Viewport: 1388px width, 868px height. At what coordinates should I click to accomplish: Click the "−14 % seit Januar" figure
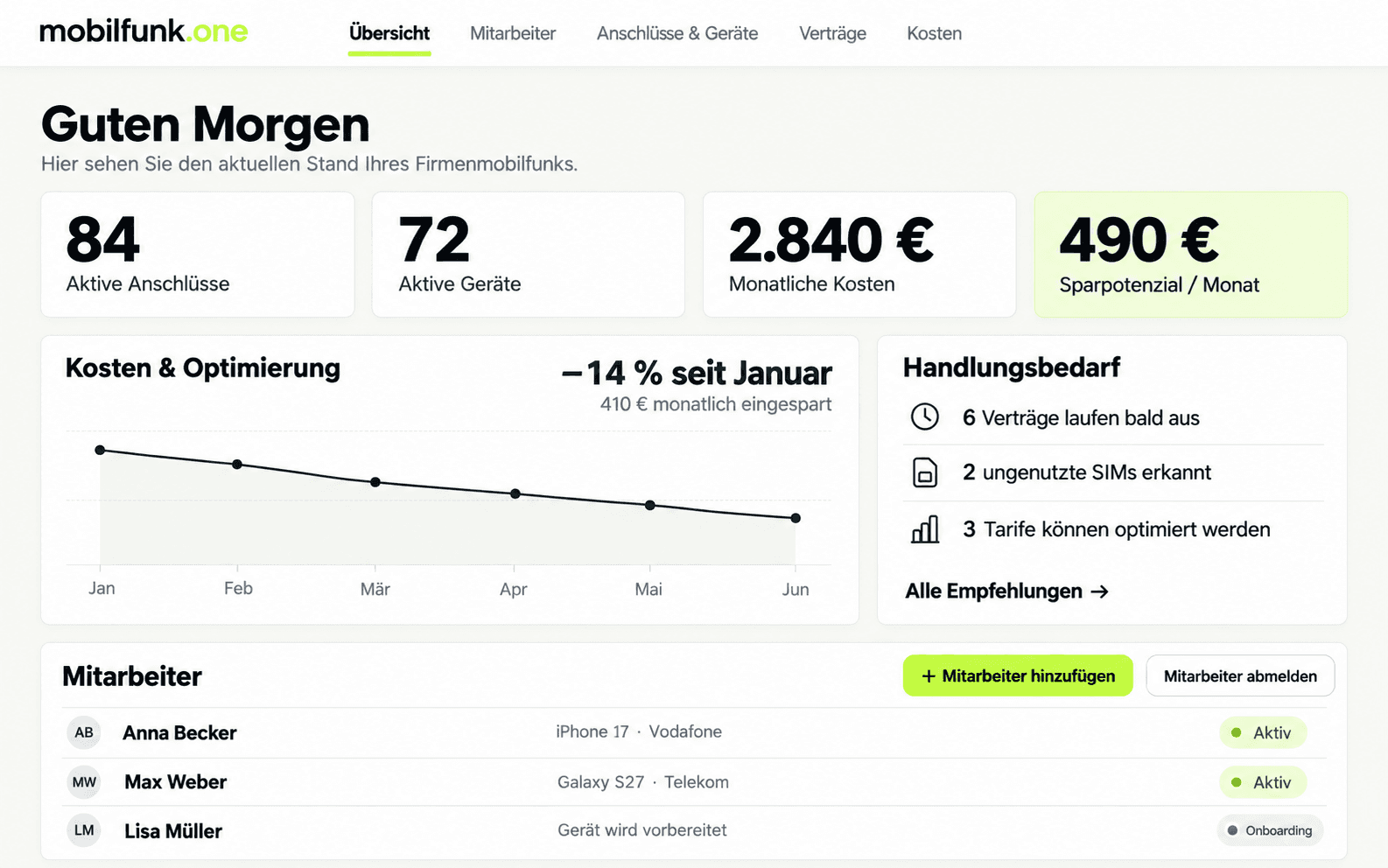coord(697,373)
